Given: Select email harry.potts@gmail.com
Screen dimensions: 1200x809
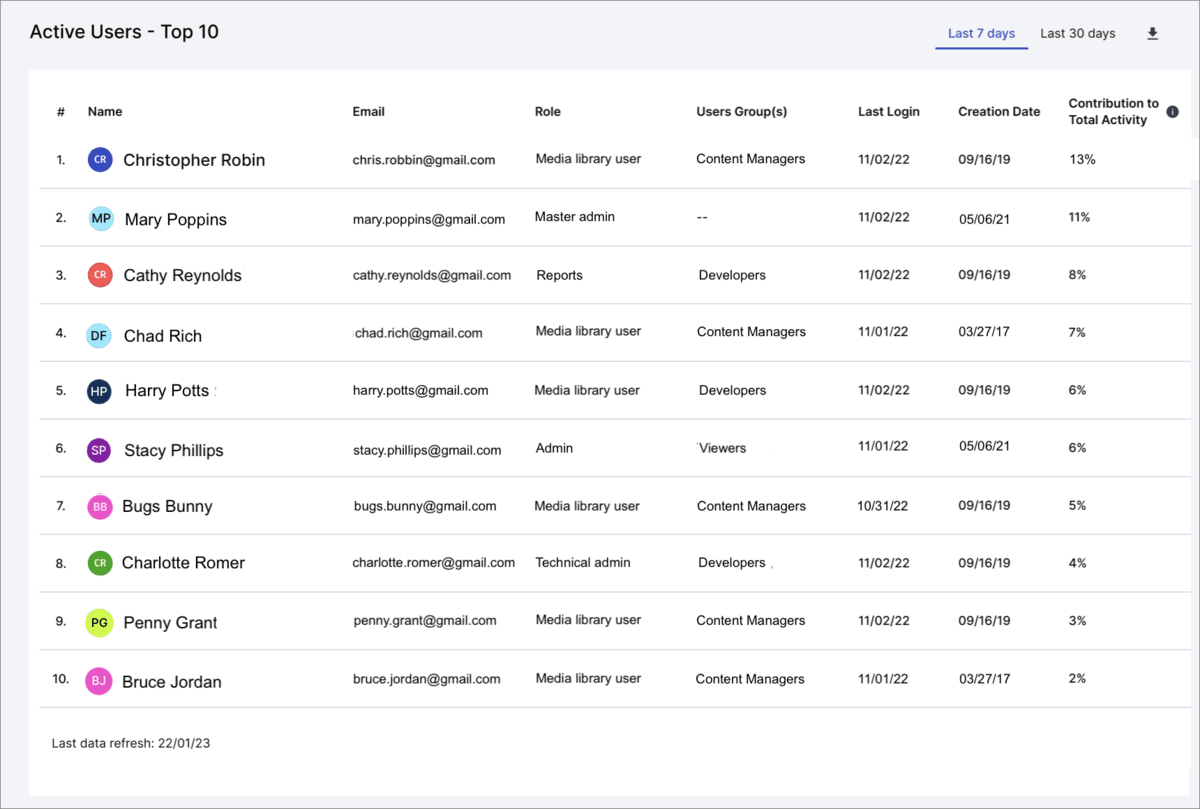Looking at the screenshot, I should tap(421, 391).
